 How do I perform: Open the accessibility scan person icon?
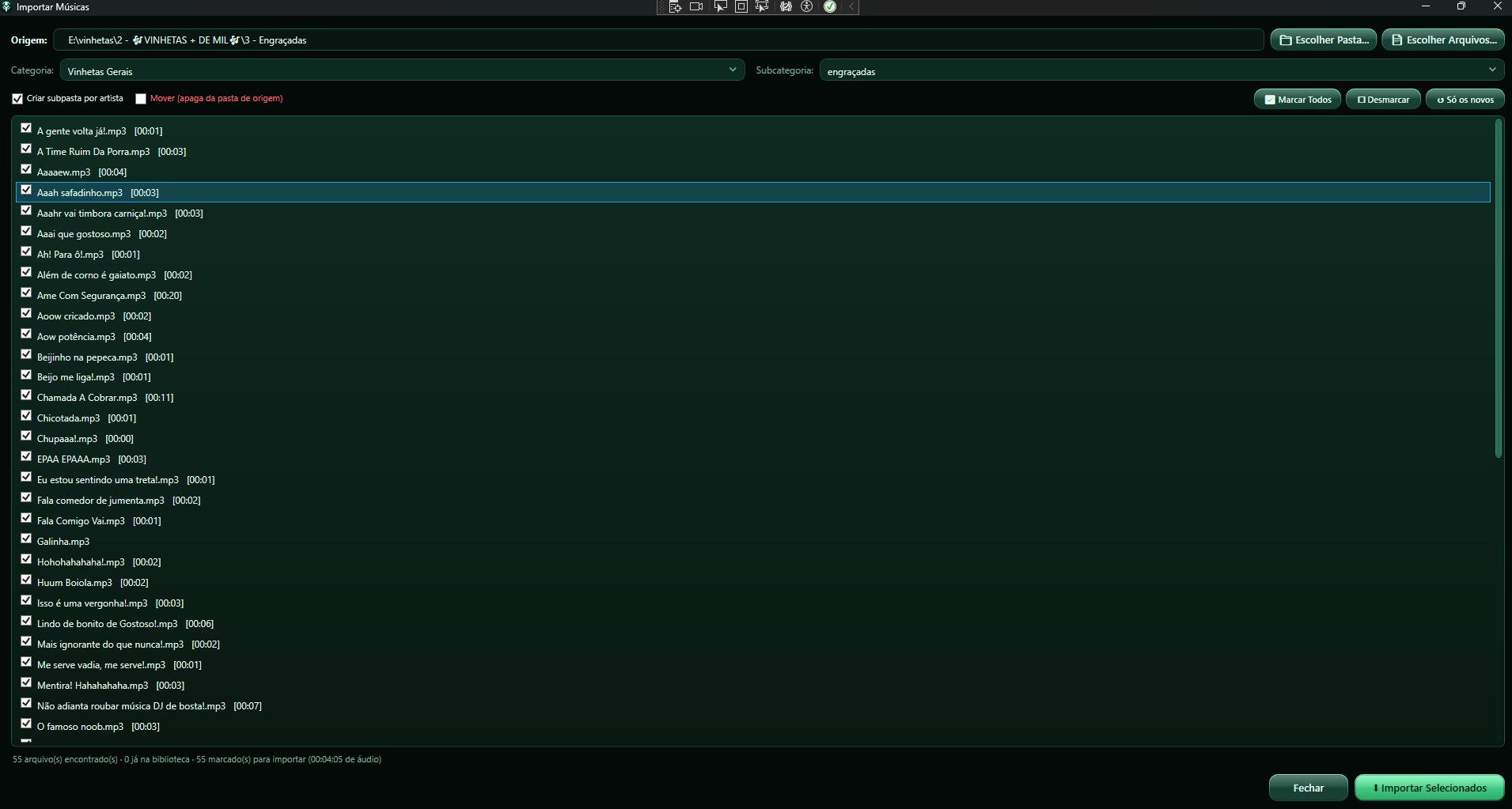tap(807, 6)
